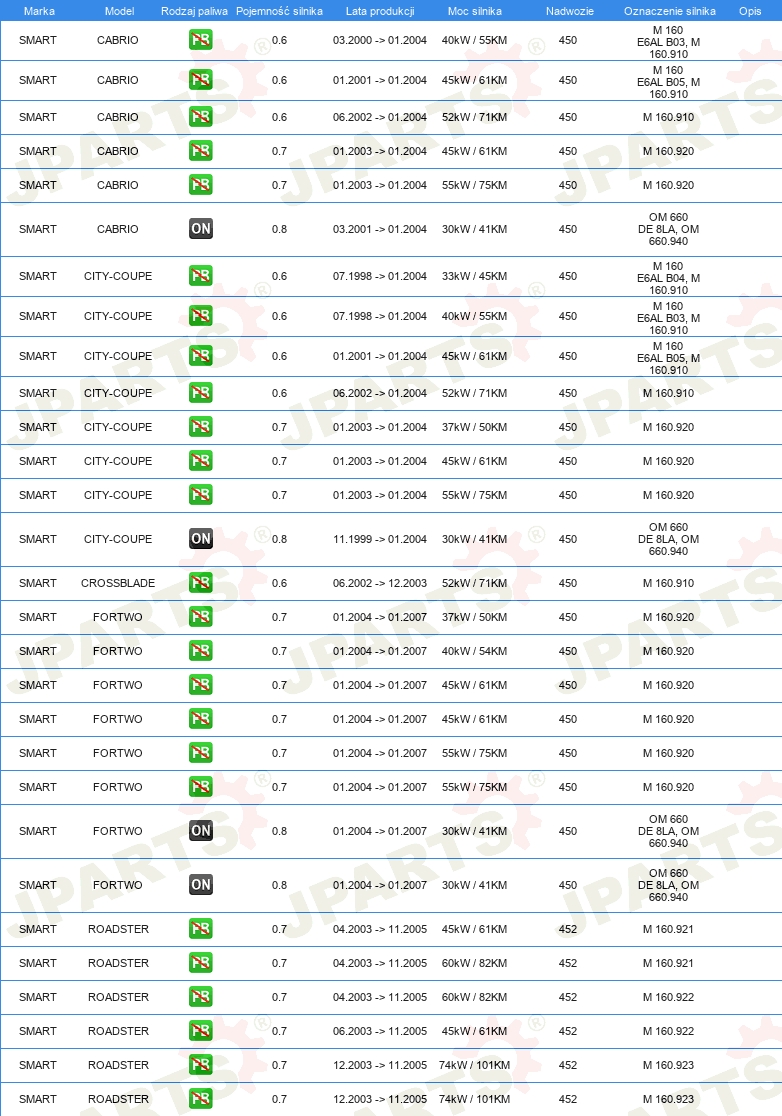Click the Opis column header
Screen dimensions: 782x1116
point(750,11)
